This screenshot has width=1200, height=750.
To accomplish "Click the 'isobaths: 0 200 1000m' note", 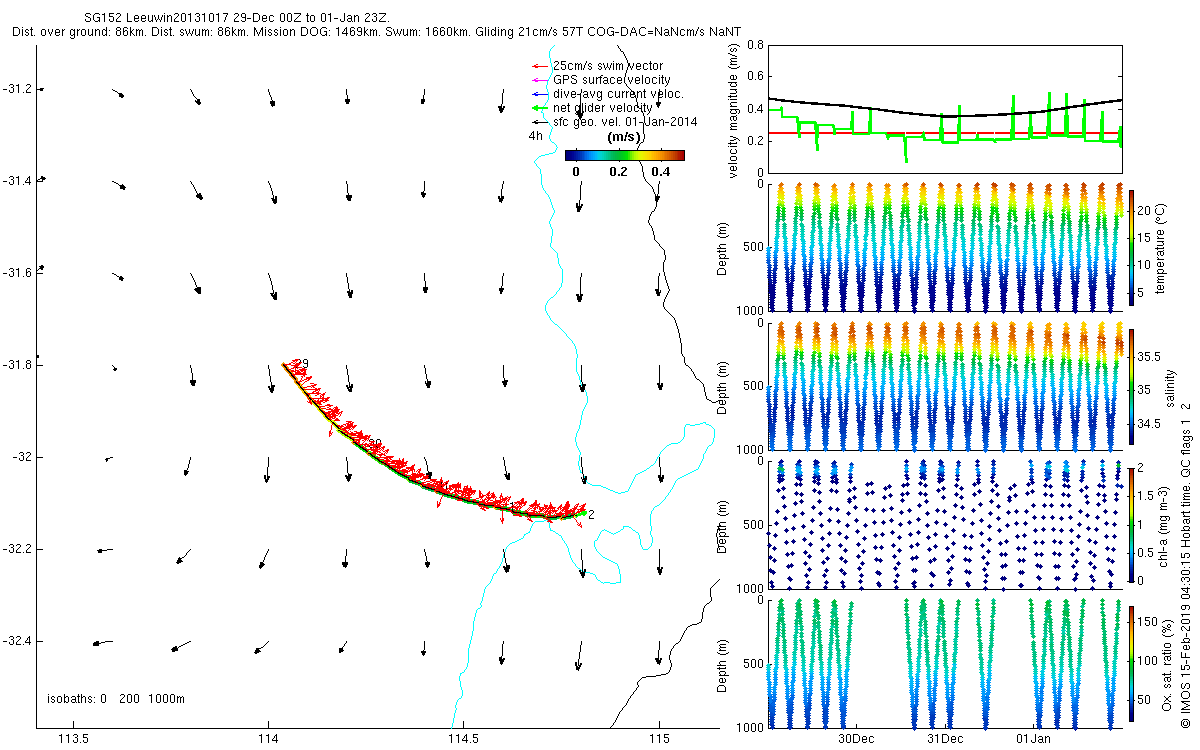I will coord(116,698).
